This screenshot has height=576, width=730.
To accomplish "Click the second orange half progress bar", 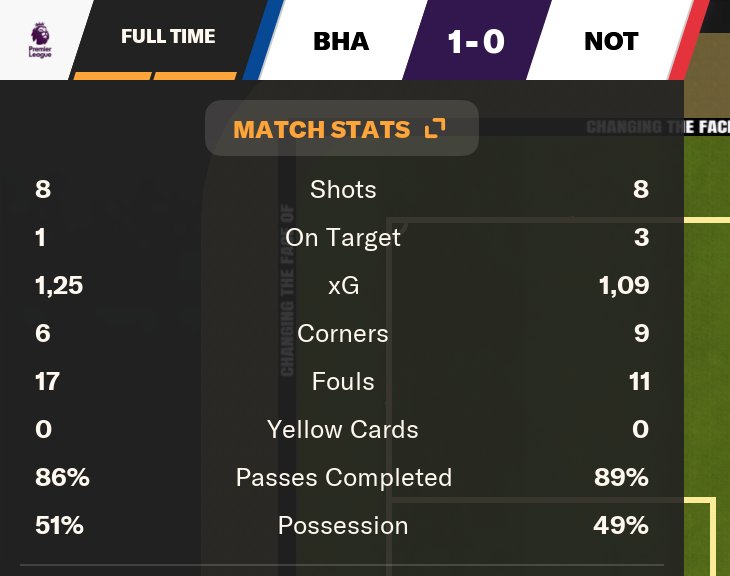I will pyautogui.click(x=195, y=75).
